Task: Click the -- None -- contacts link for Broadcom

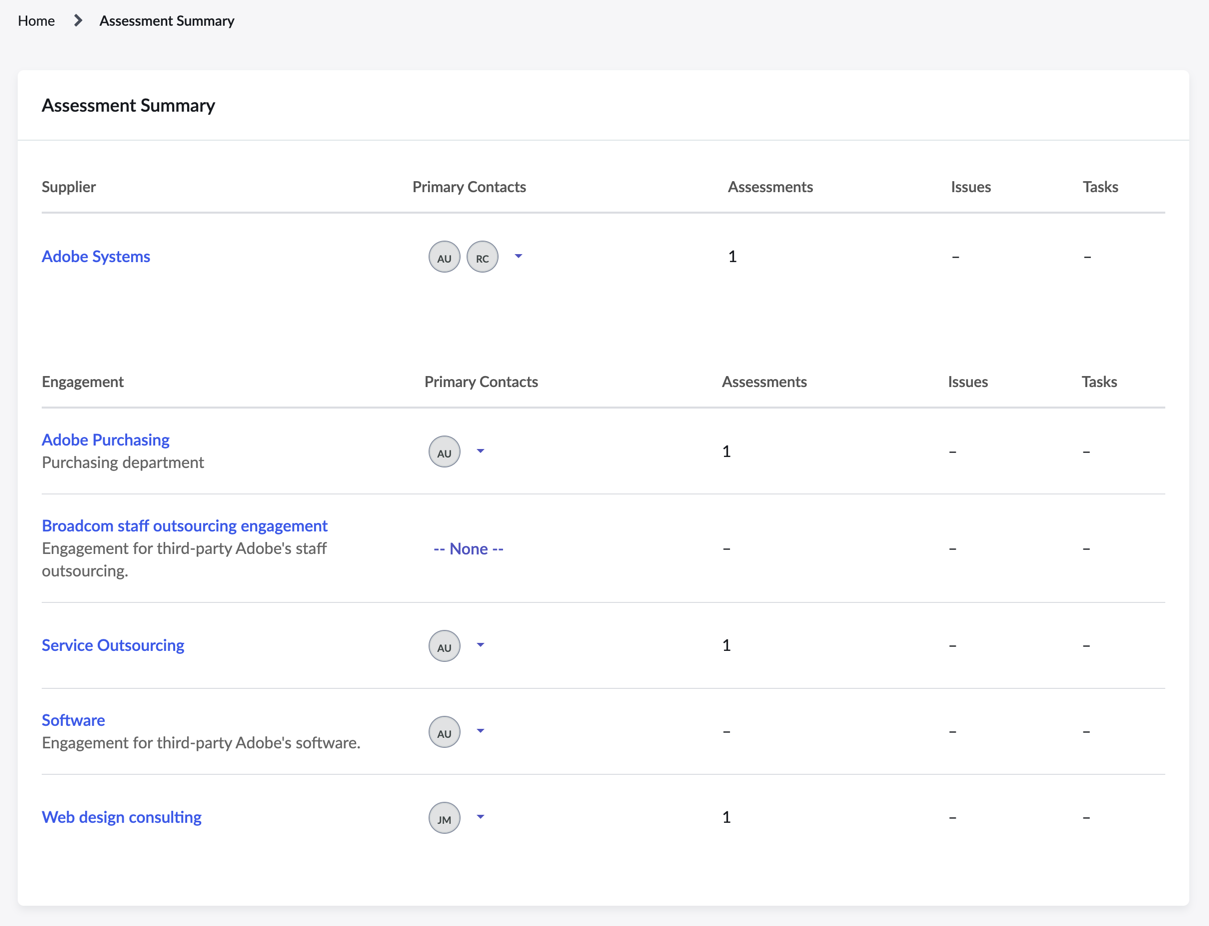Action: [469, 548]
